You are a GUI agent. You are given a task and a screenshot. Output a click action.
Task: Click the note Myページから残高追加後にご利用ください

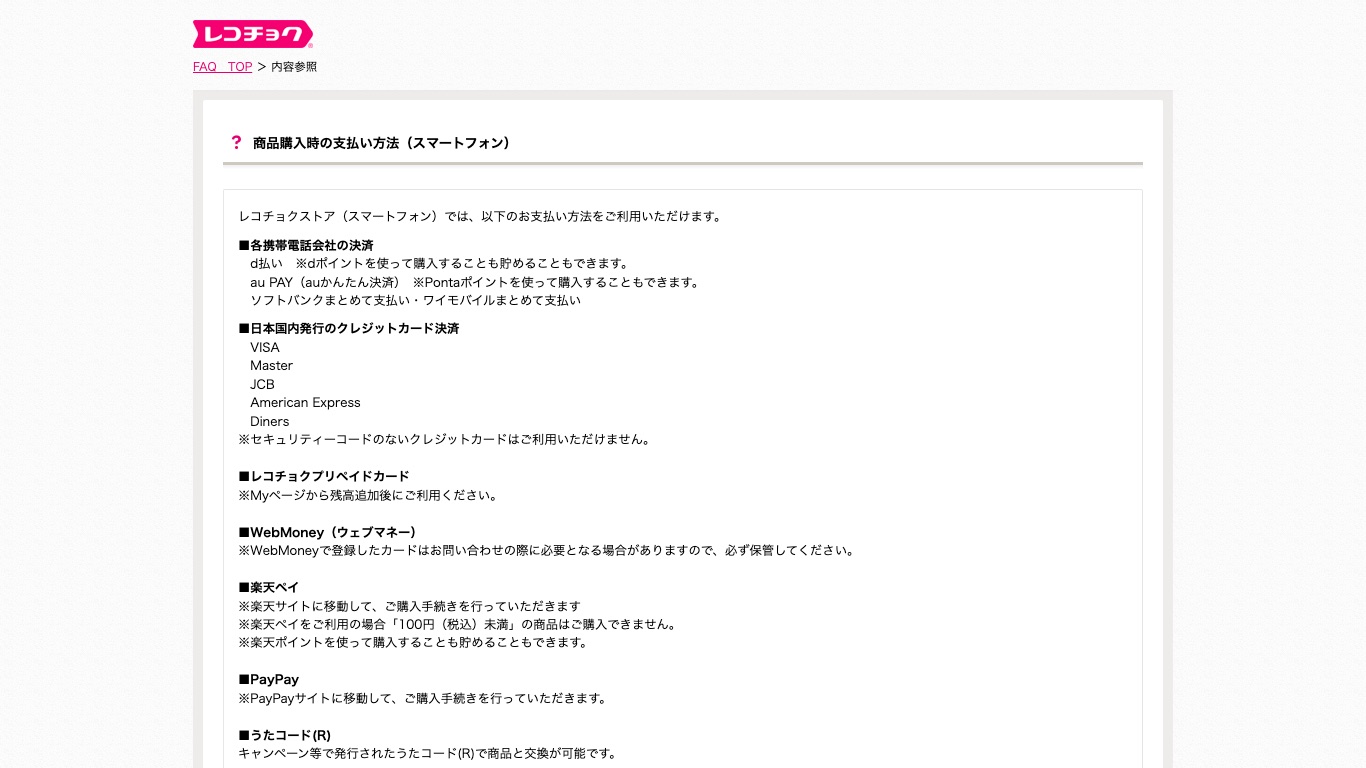coord(368,495)
